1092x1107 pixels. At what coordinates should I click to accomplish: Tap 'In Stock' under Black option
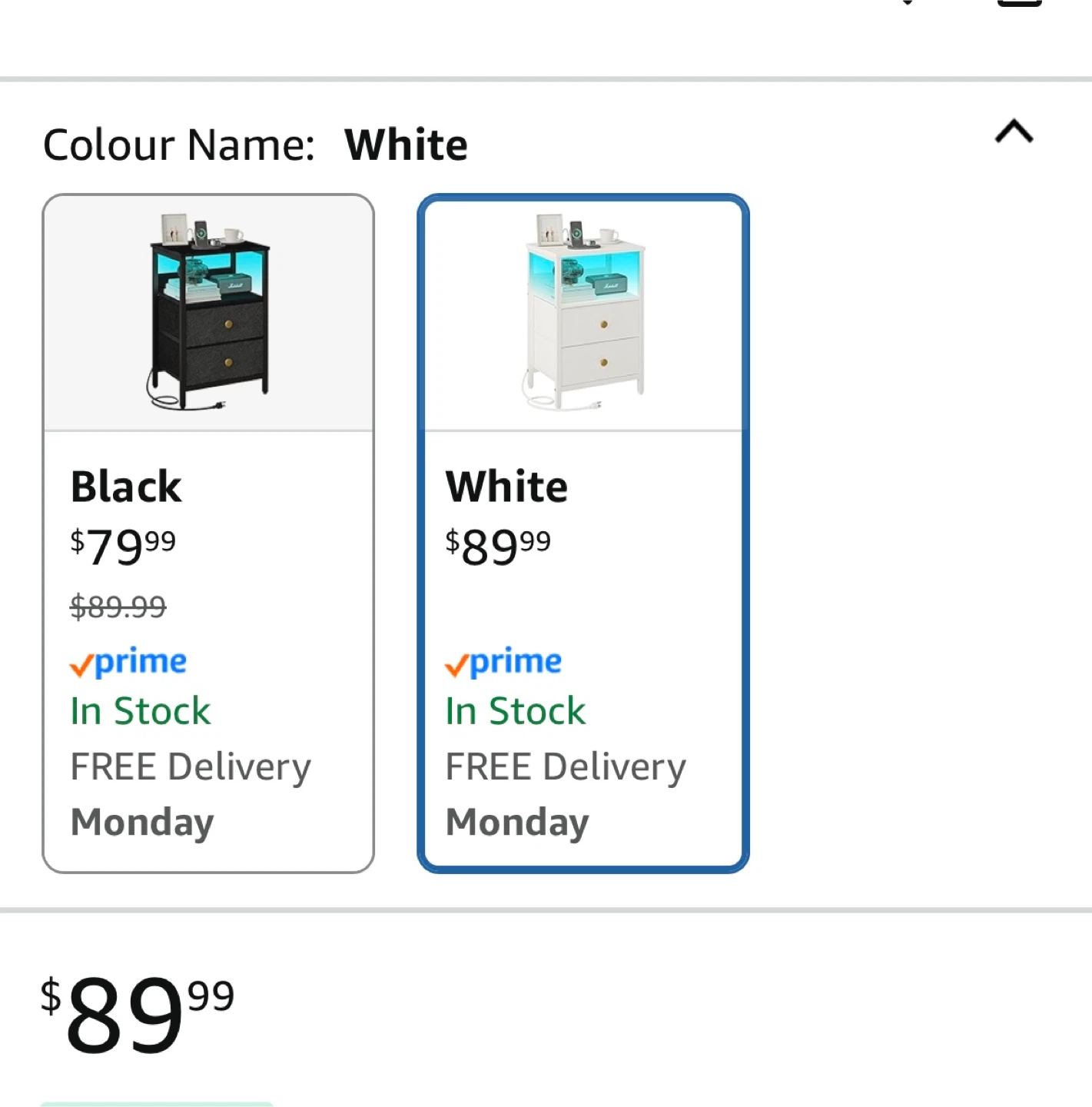[x=140, y=711]
